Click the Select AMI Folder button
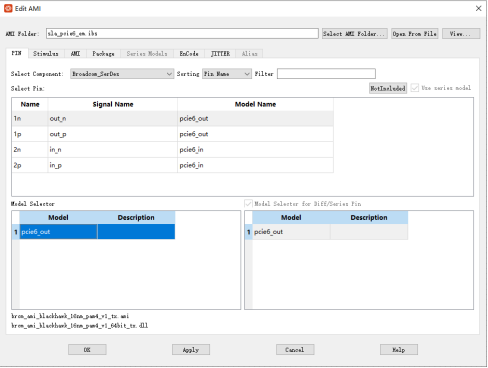Screen dimensions: 488x368 tap(355, 34)
